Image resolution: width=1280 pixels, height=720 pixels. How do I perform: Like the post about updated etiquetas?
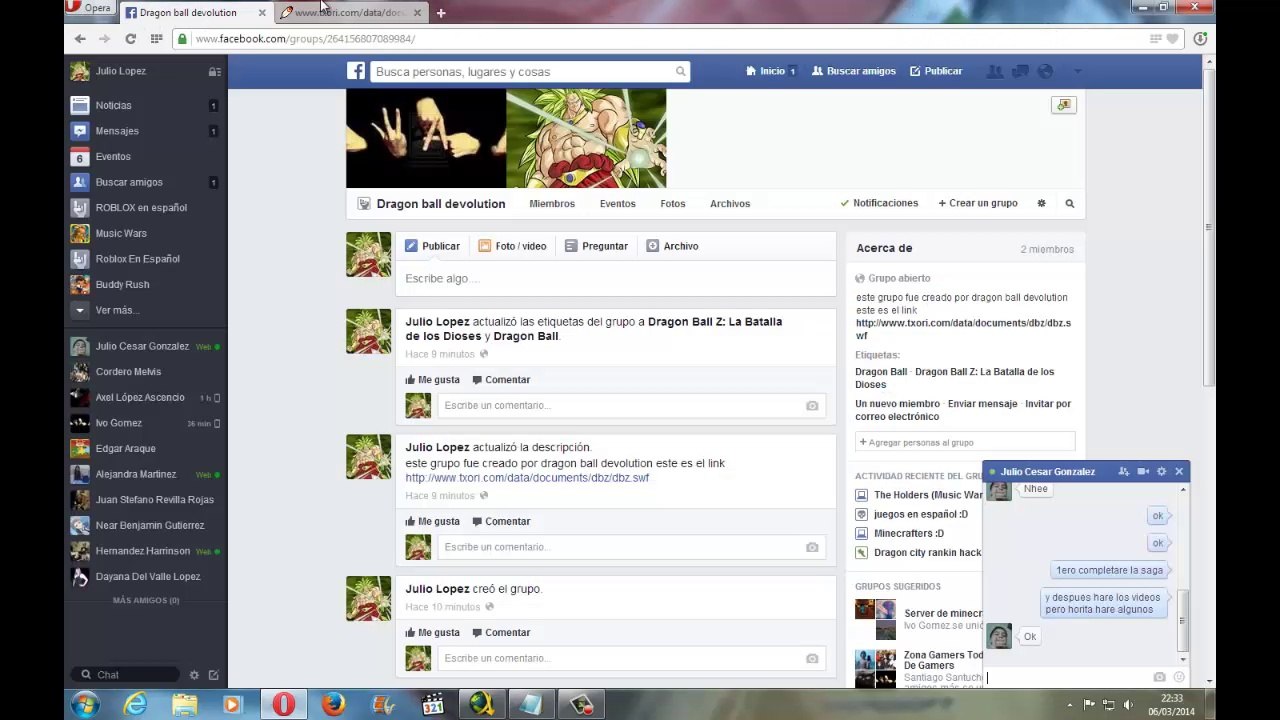pyautogui.click(x=433, y=380)
